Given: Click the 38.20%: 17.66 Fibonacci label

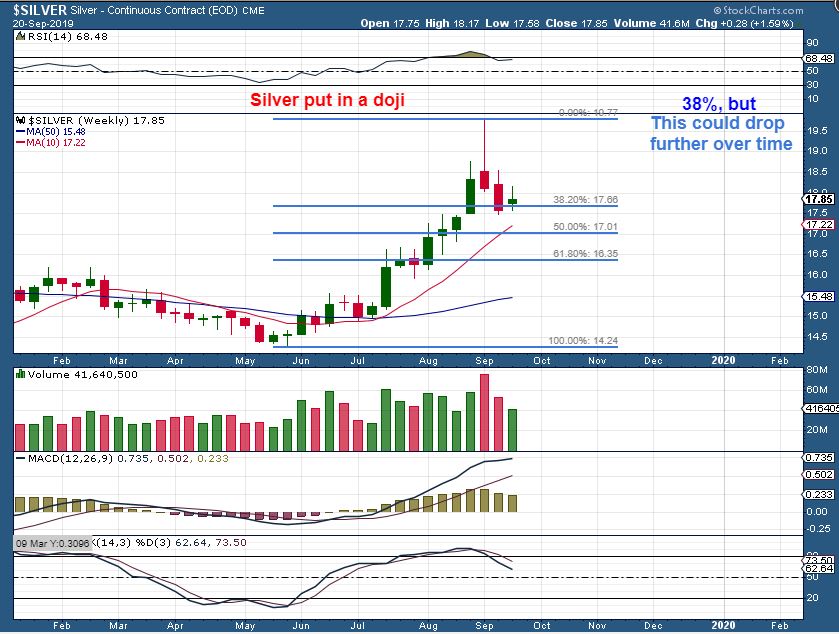Looking at the screenshot, I should click(585, 200).
